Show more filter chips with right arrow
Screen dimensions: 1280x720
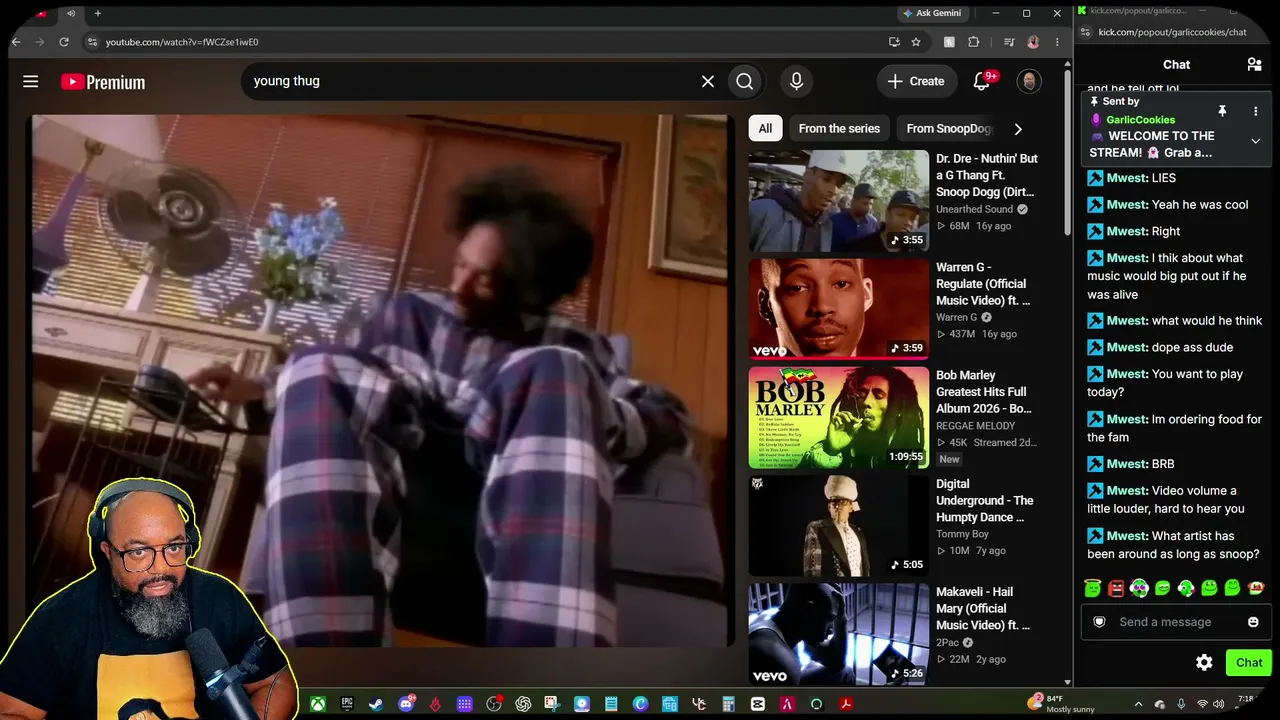pos(1018,128)
